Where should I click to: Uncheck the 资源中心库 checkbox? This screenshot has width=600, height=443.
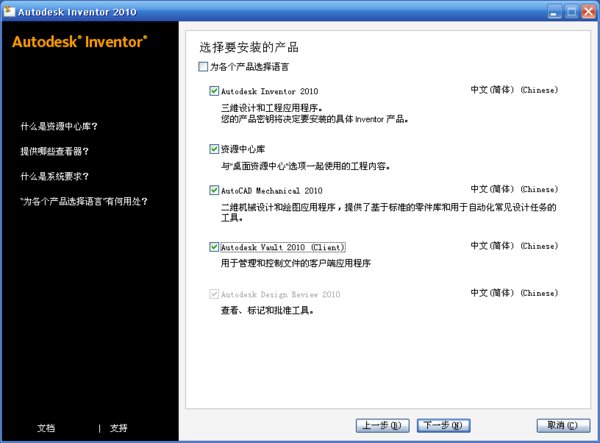click(x=214, y=149)
